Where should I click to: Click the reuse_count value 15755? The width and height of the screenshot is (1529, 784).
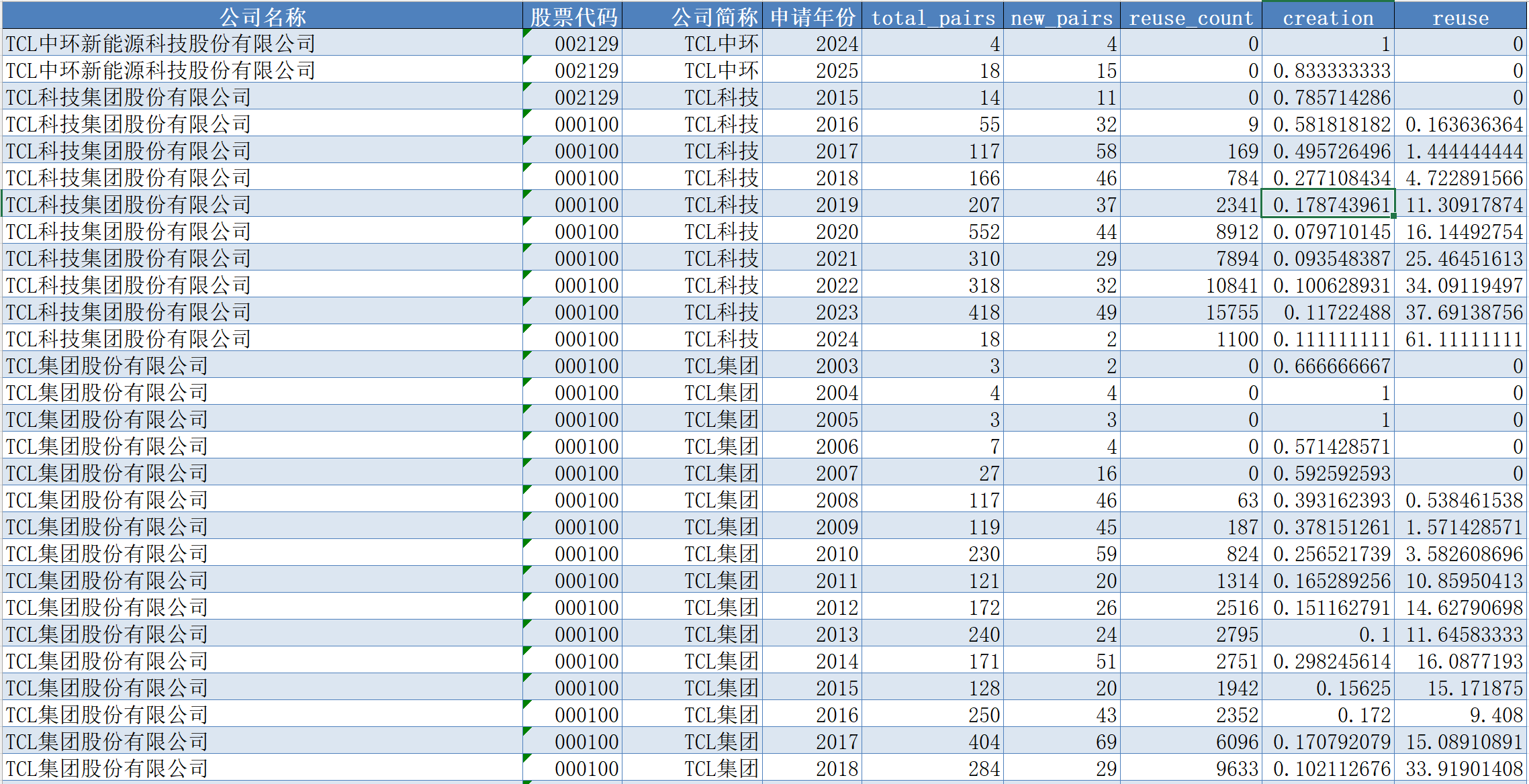point(1191,311)
